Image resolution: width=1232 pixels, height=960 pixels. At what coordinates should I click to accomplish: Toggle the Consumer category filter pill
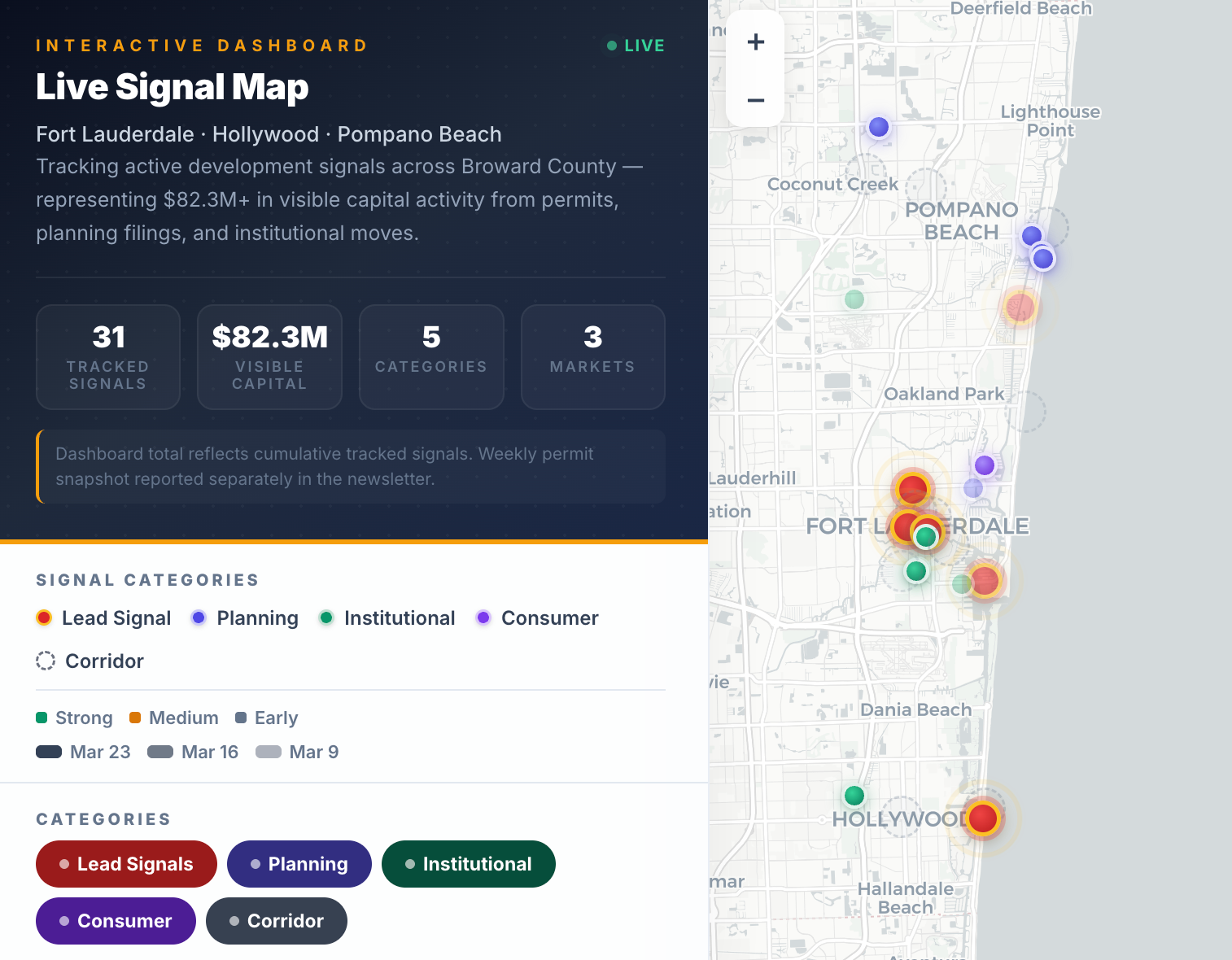(x=116, y=921)
